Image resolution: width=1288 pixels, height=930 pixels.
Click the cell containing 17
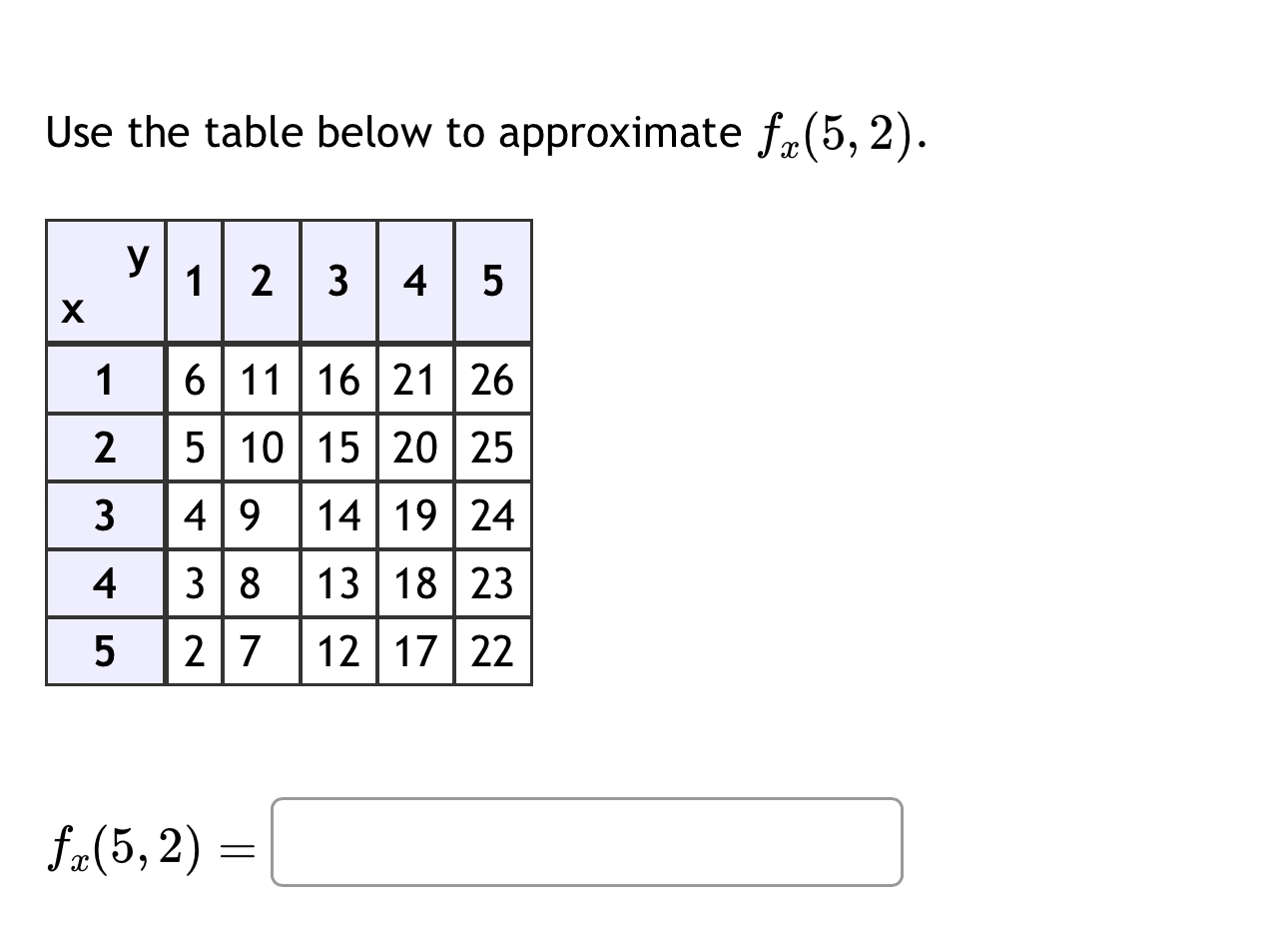[x=415, y=652]
